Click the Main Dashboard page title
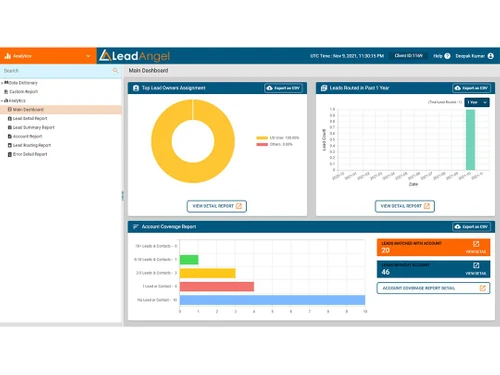 point(148,71)
